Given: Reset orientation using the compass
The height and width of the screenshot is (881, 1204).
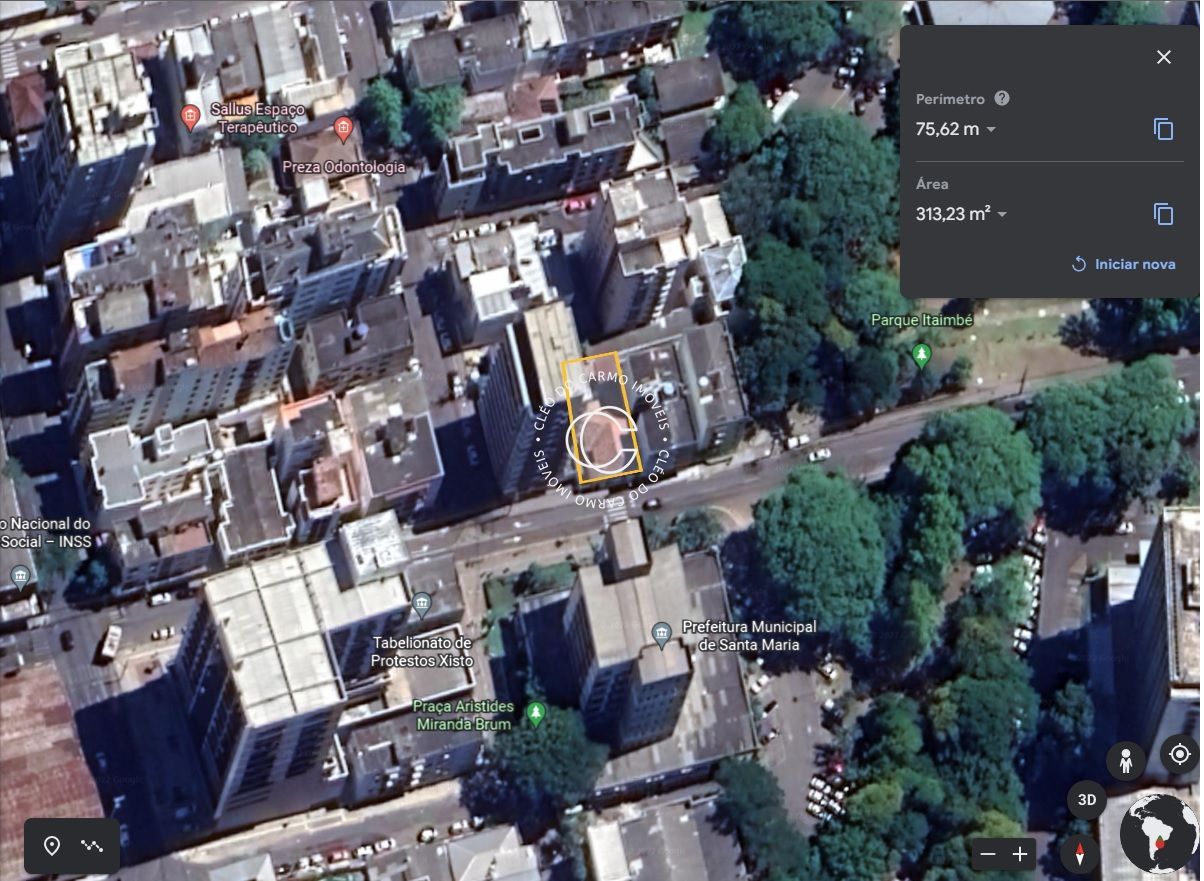Looking at the screenshot, I should pyautogui.click(x=1080, y=854).
